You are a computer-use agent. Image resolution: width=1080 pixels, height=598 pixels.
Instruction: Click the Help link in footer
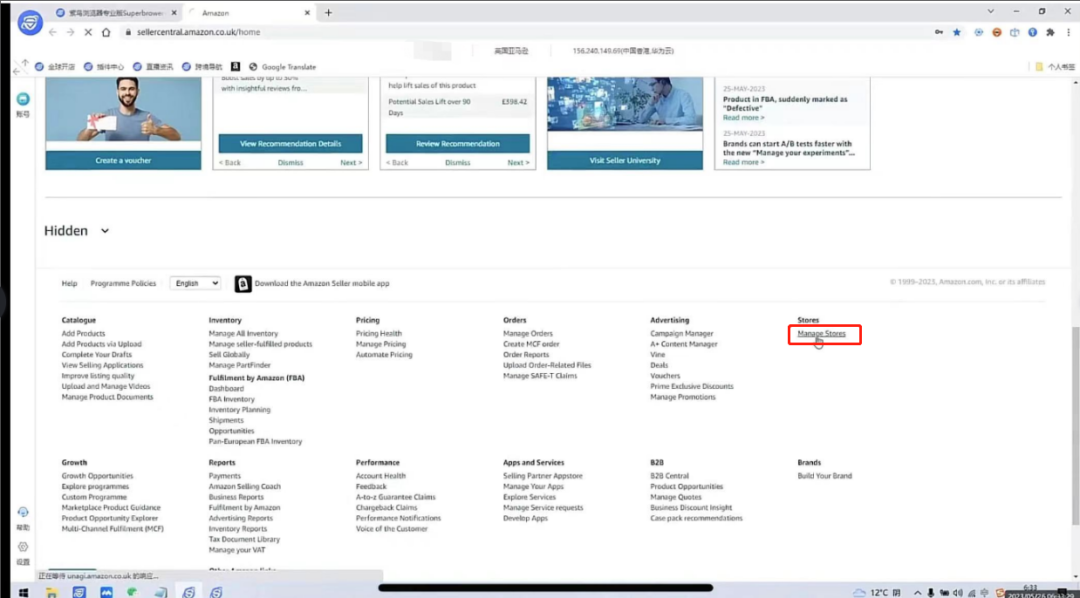point(70,283)
